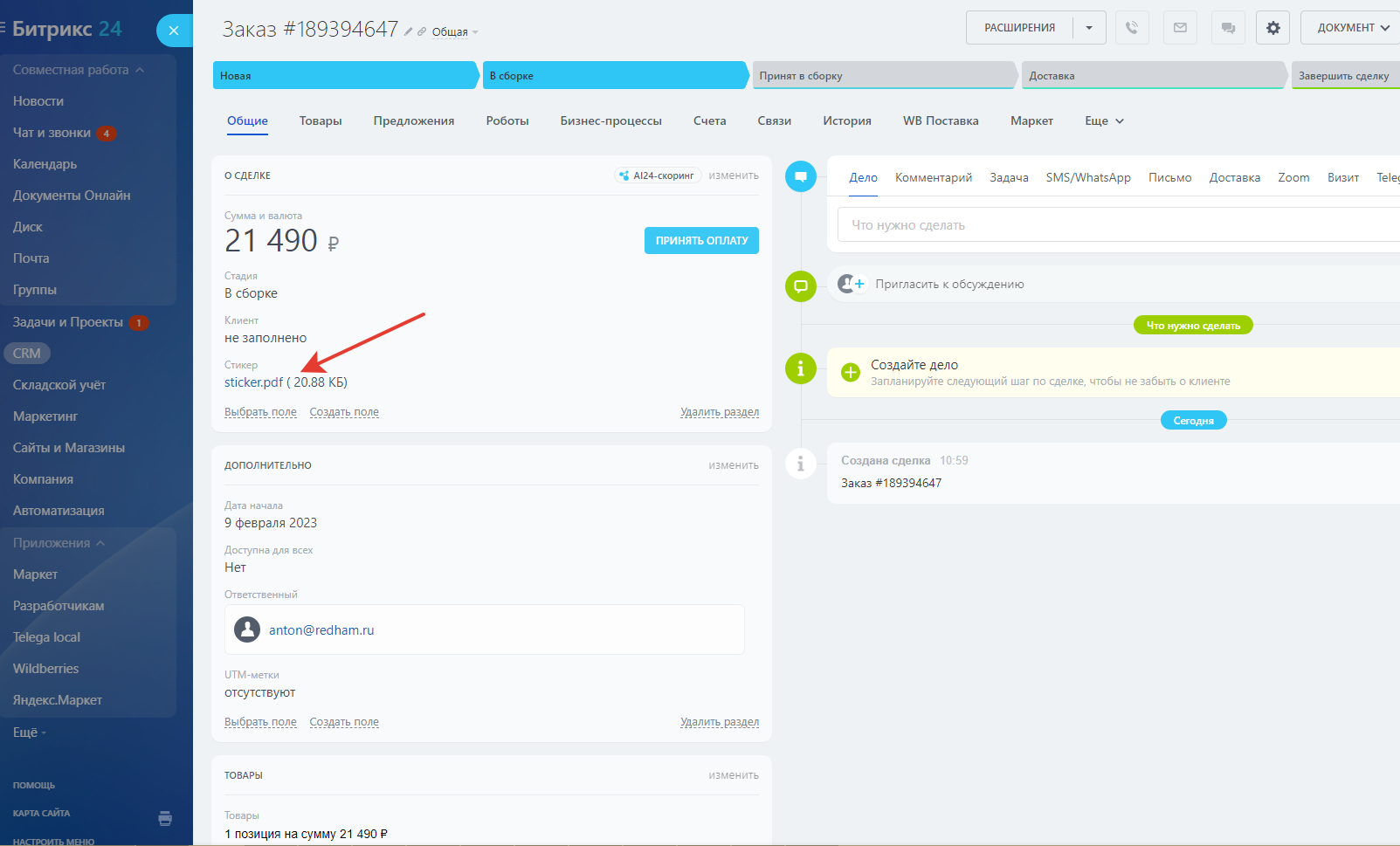
Task: Open the sticker.pdf file link
Action: click(x=253, y=382)
